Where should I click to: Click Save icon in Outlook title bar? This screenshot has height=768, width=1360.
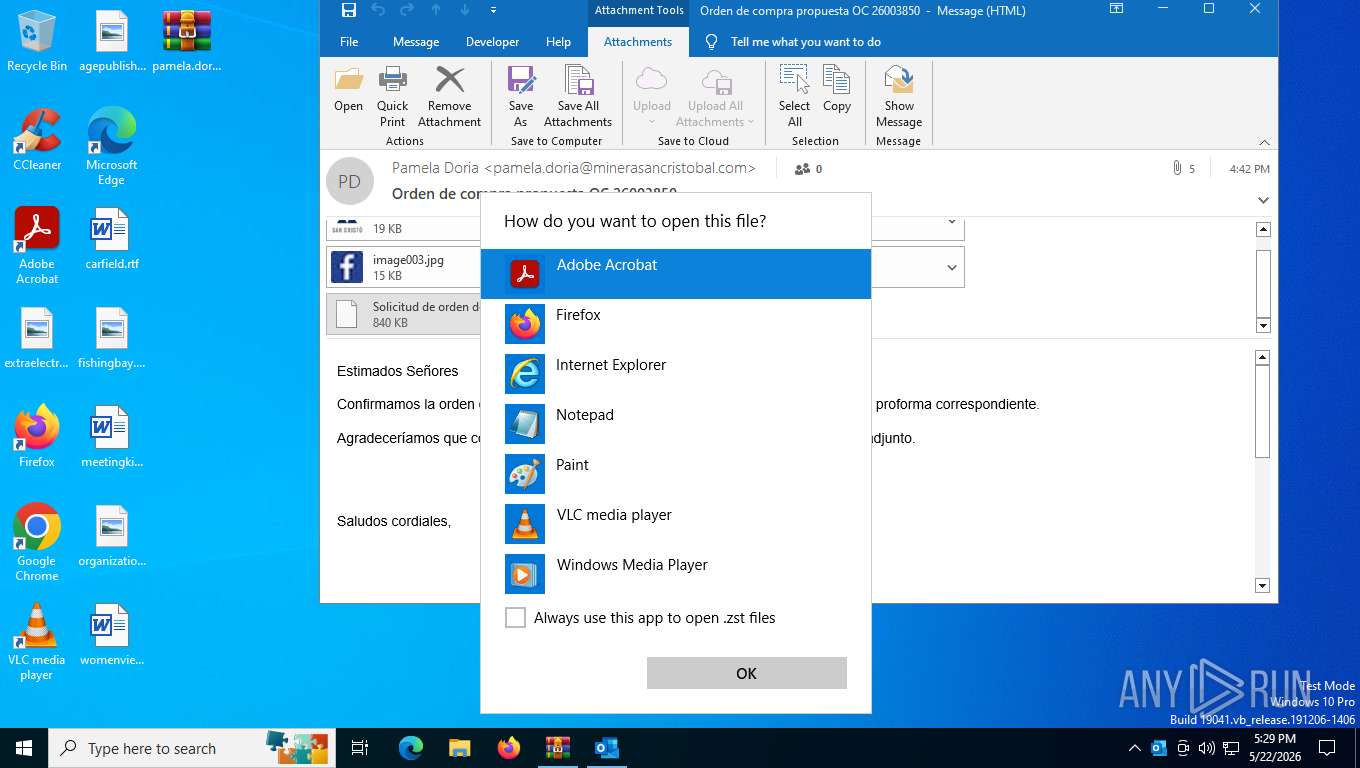(x=348, y=10)
